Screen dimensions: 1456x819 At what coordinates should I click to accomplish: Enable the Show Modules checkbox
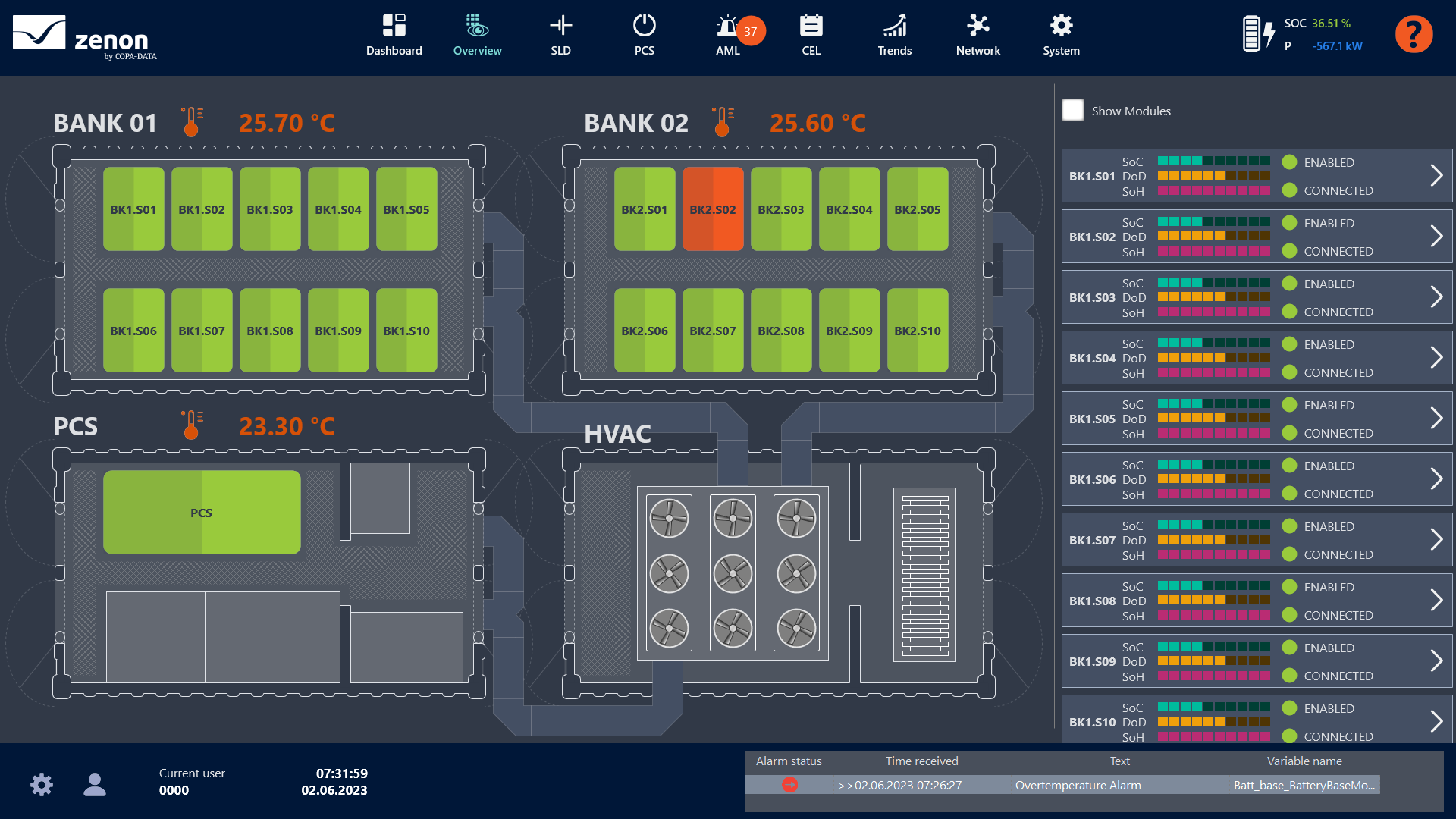point(1072,111)
